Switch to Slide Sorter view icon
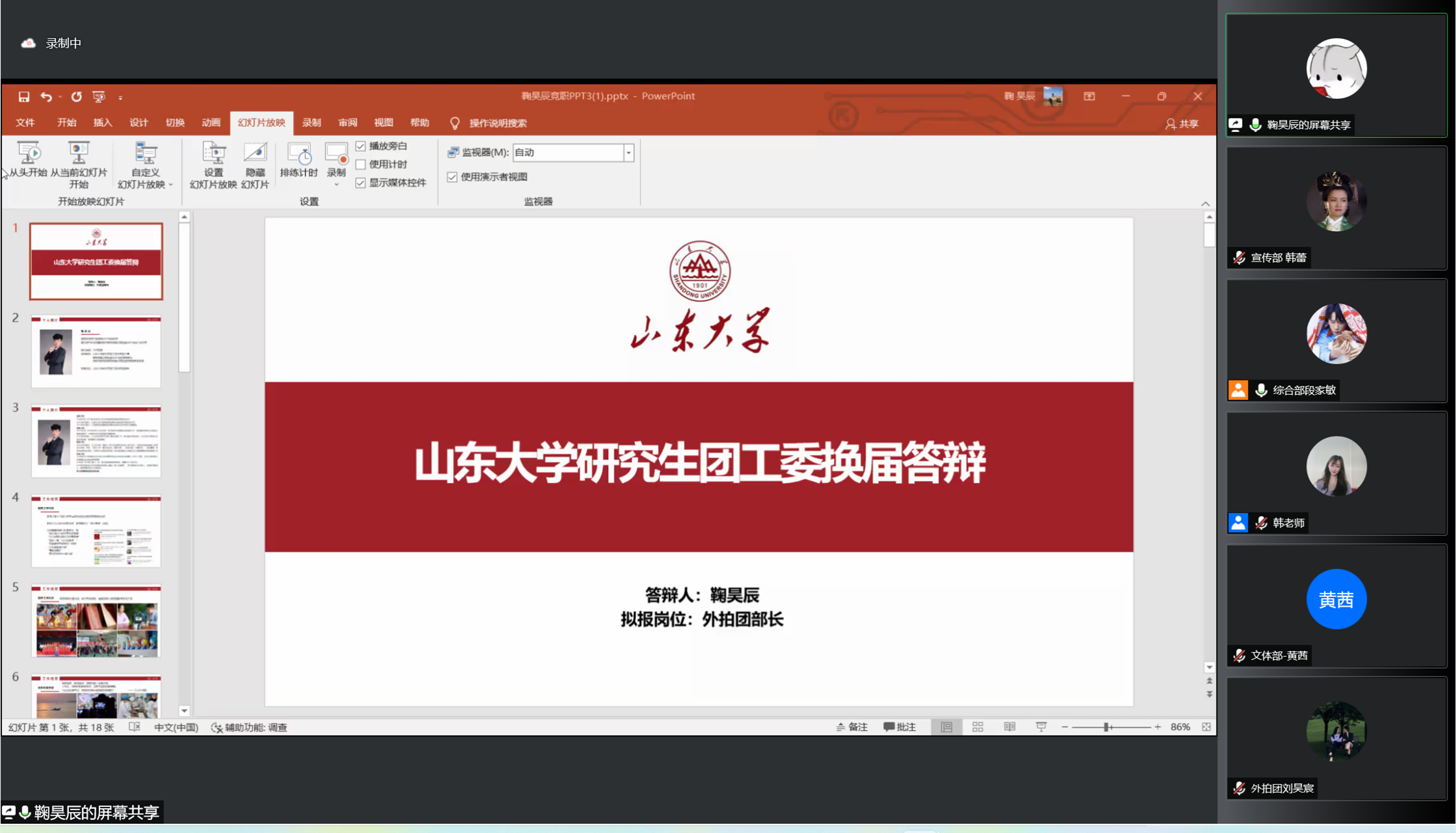Viewport: 1456px width, 833px height. pos(978,727)
